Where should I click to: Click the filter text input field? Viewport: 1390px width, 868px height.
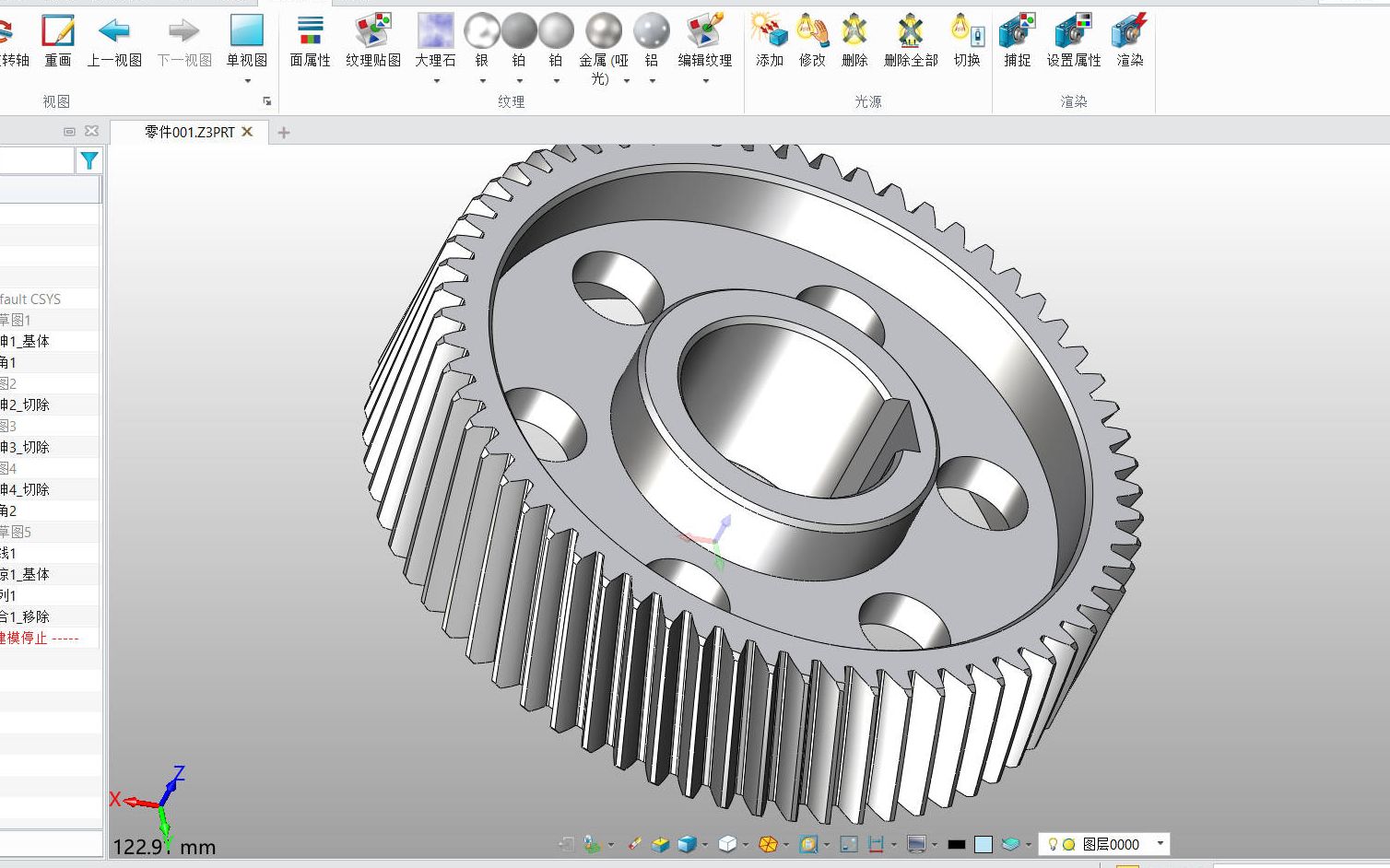coord(37,161)
